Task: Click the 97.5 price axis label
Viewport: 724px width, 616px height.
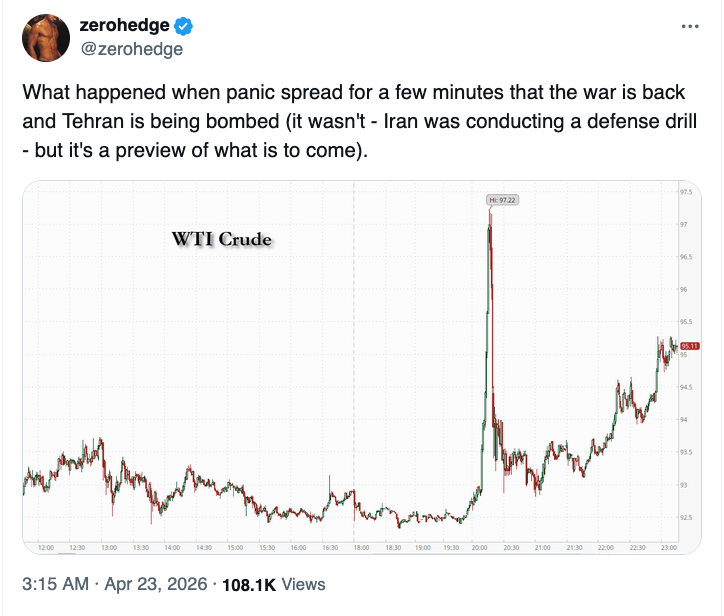Action: [687, 192]
